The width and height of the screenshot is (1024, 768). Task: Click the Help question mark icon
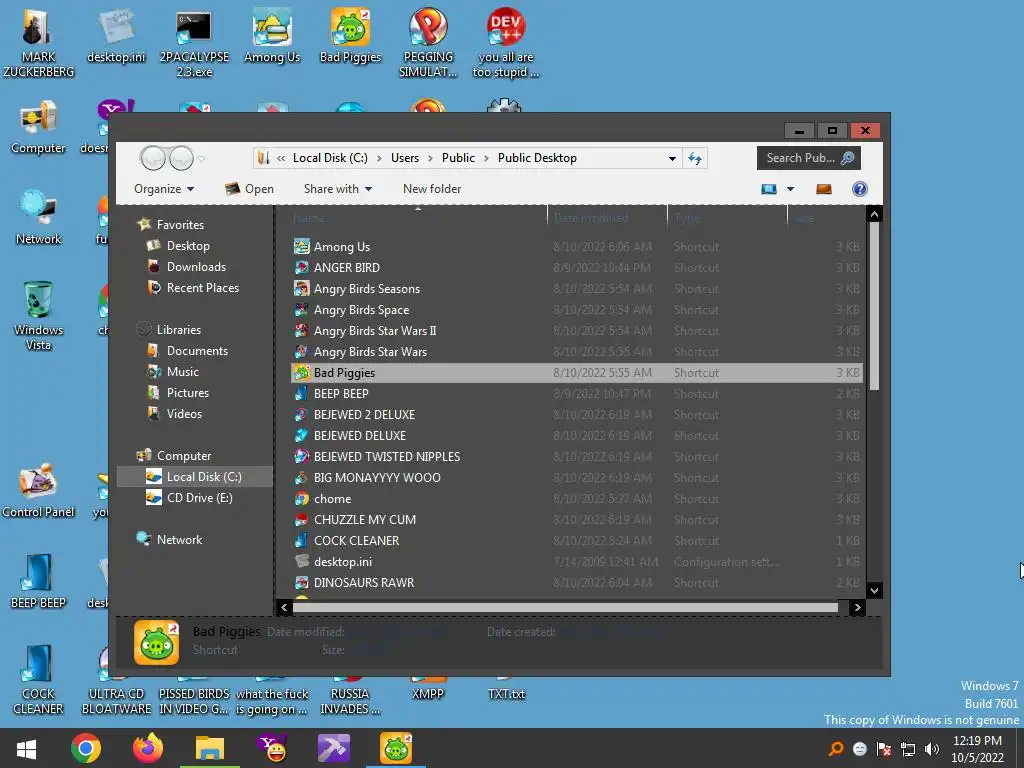tap(859, 189)
